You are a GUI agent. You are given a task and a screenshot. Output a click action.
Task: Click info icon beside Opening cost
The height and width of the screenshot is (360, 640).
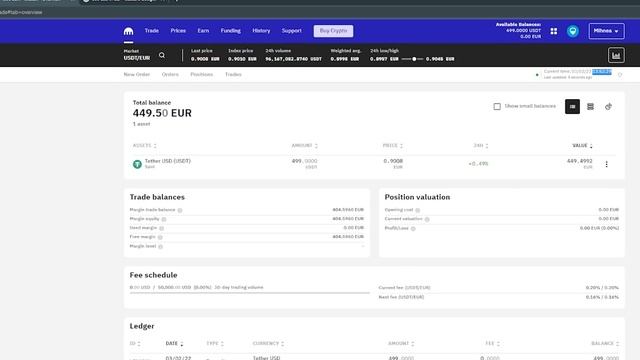418,210
